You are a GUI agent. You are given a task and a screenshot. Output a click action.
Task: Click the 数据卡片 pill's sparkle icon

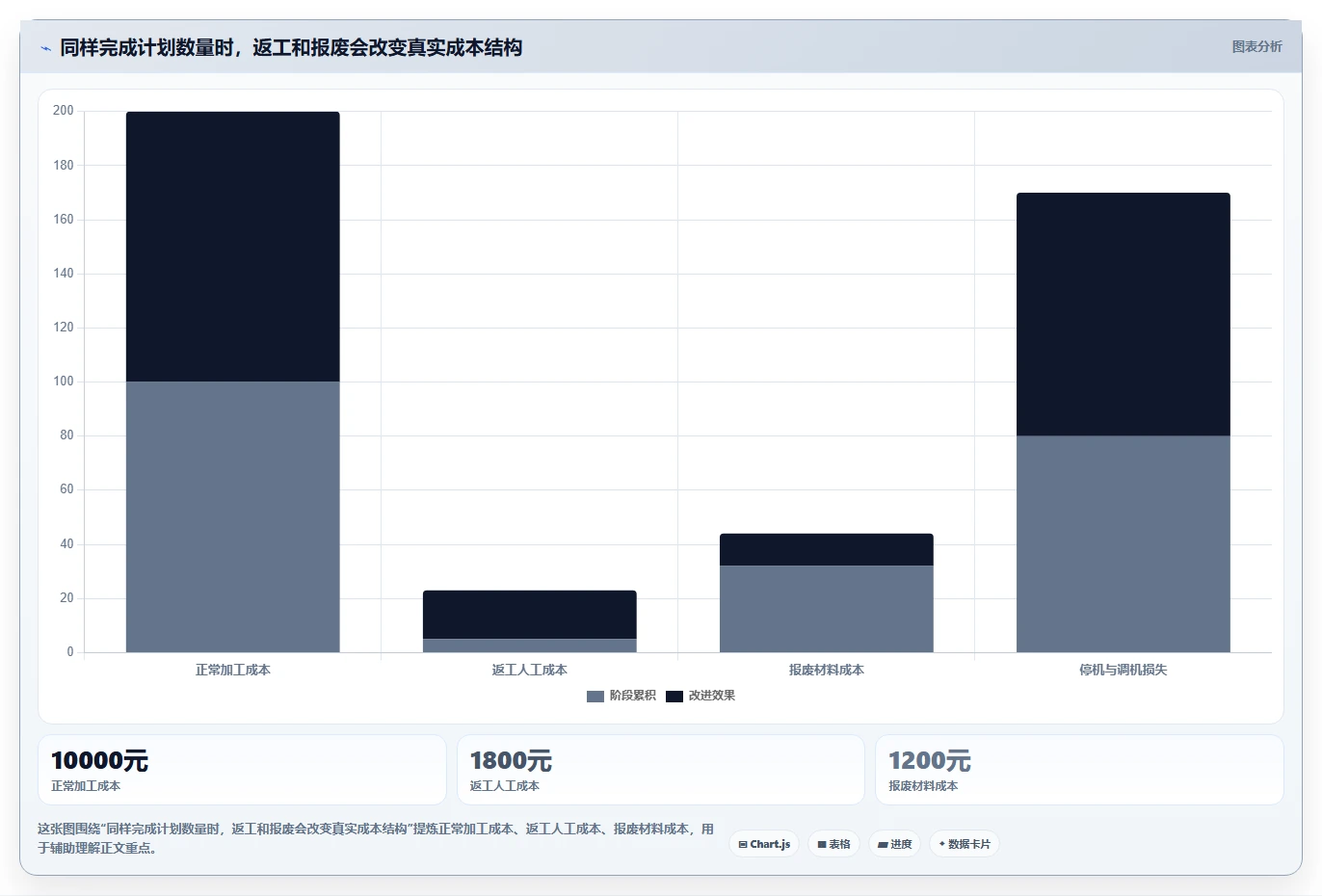click(x=942, y=844)
